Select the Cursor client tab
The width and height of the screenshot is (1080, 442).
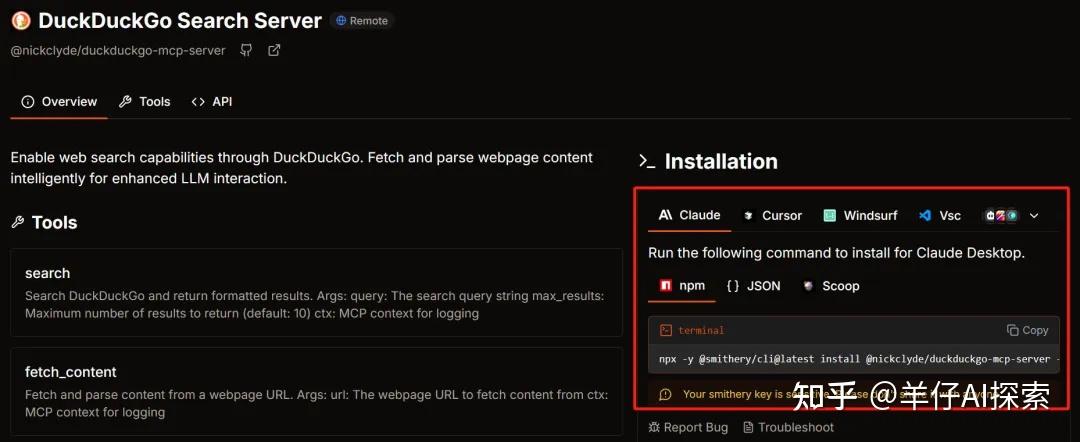pos(772,215)
